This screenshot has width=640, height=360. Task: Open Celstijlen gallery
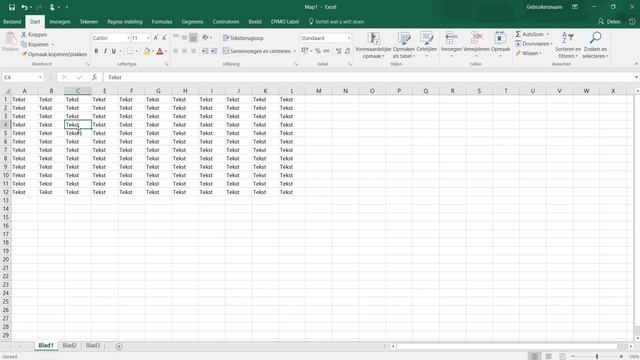tap(427, 45)
